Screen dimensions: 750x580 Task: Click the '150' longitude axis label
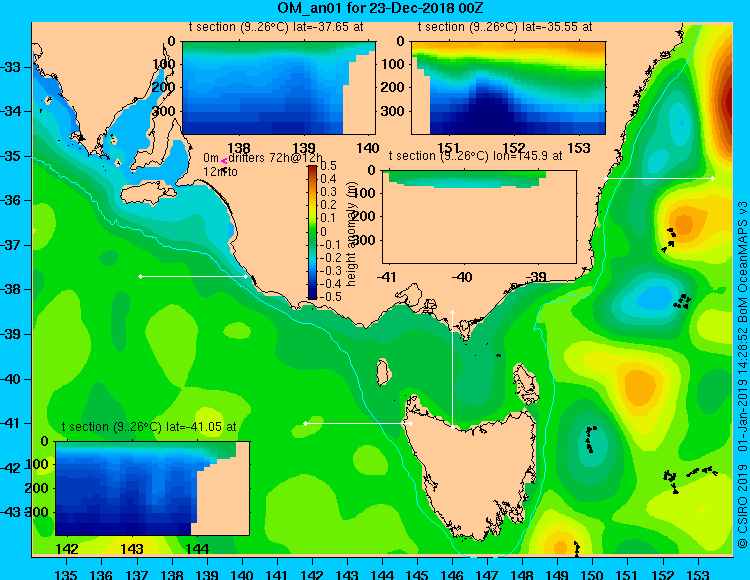(593, 575)
